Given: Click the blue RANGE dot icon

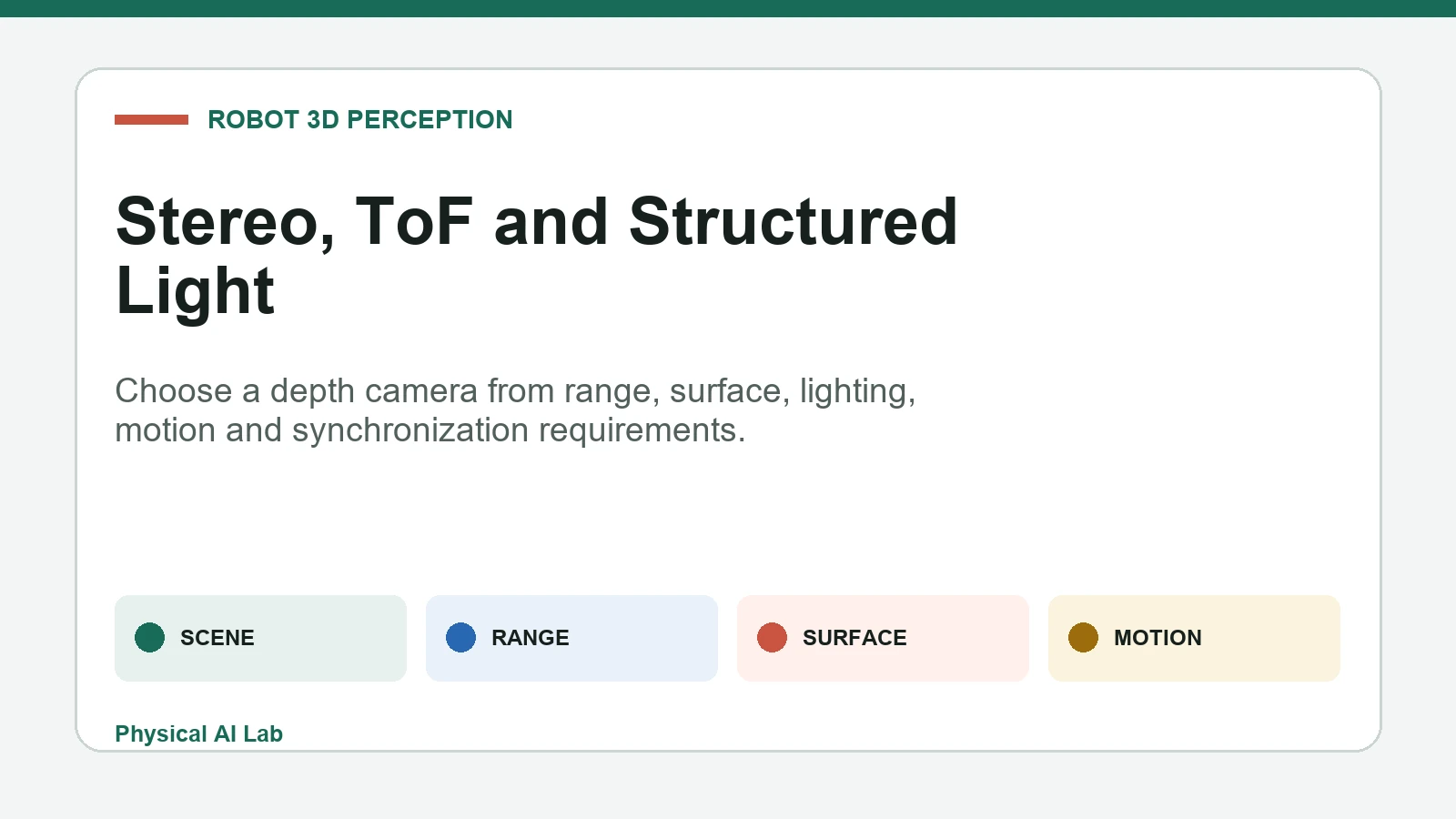Looking at the screenshot, I should (x=460, y=638).
